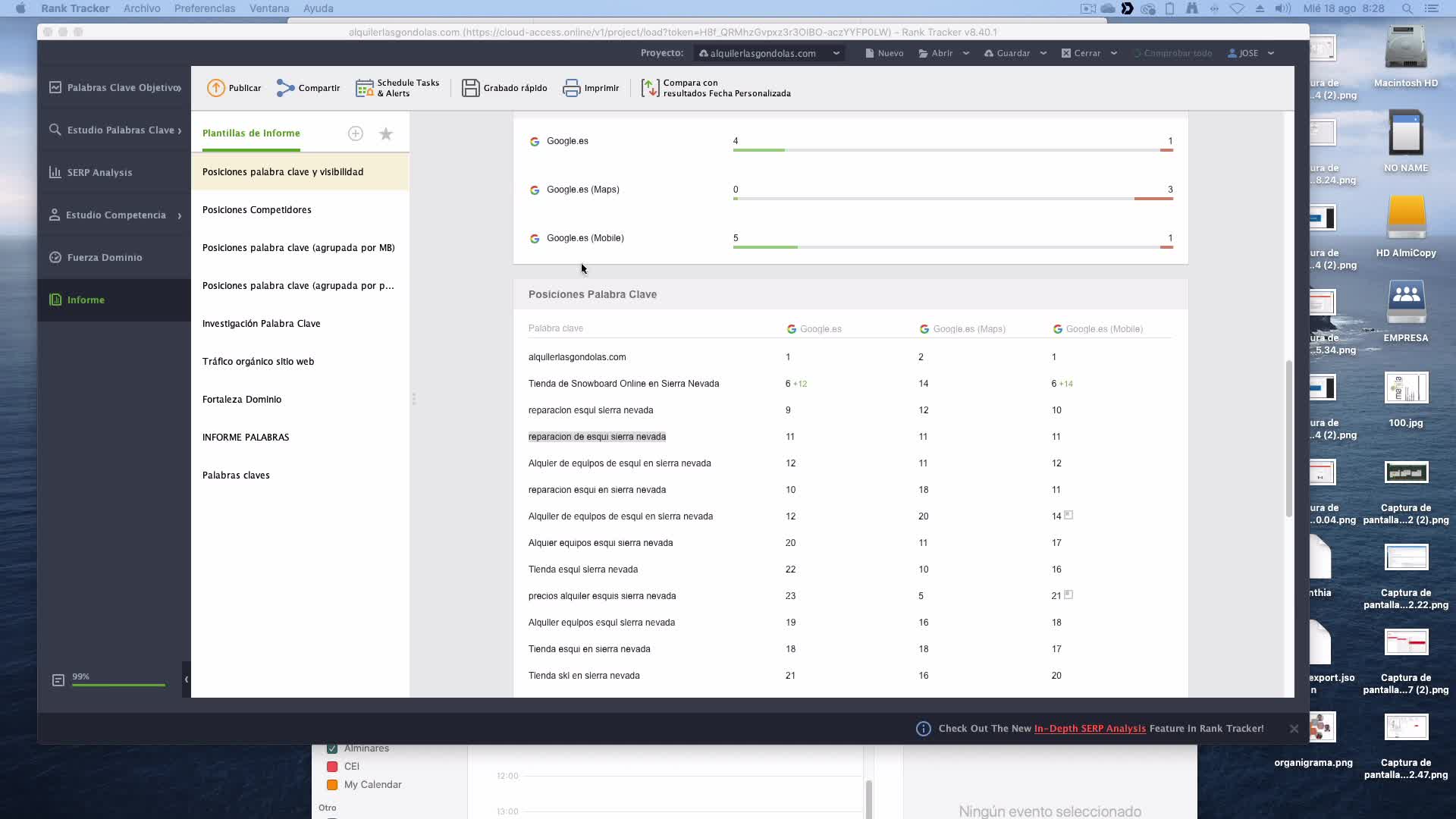The height and width of the screenshot is (819, 1456).
Task: Expand Estudio Competencia chevron
Action: pyautogui.click(x=180, y=216)
